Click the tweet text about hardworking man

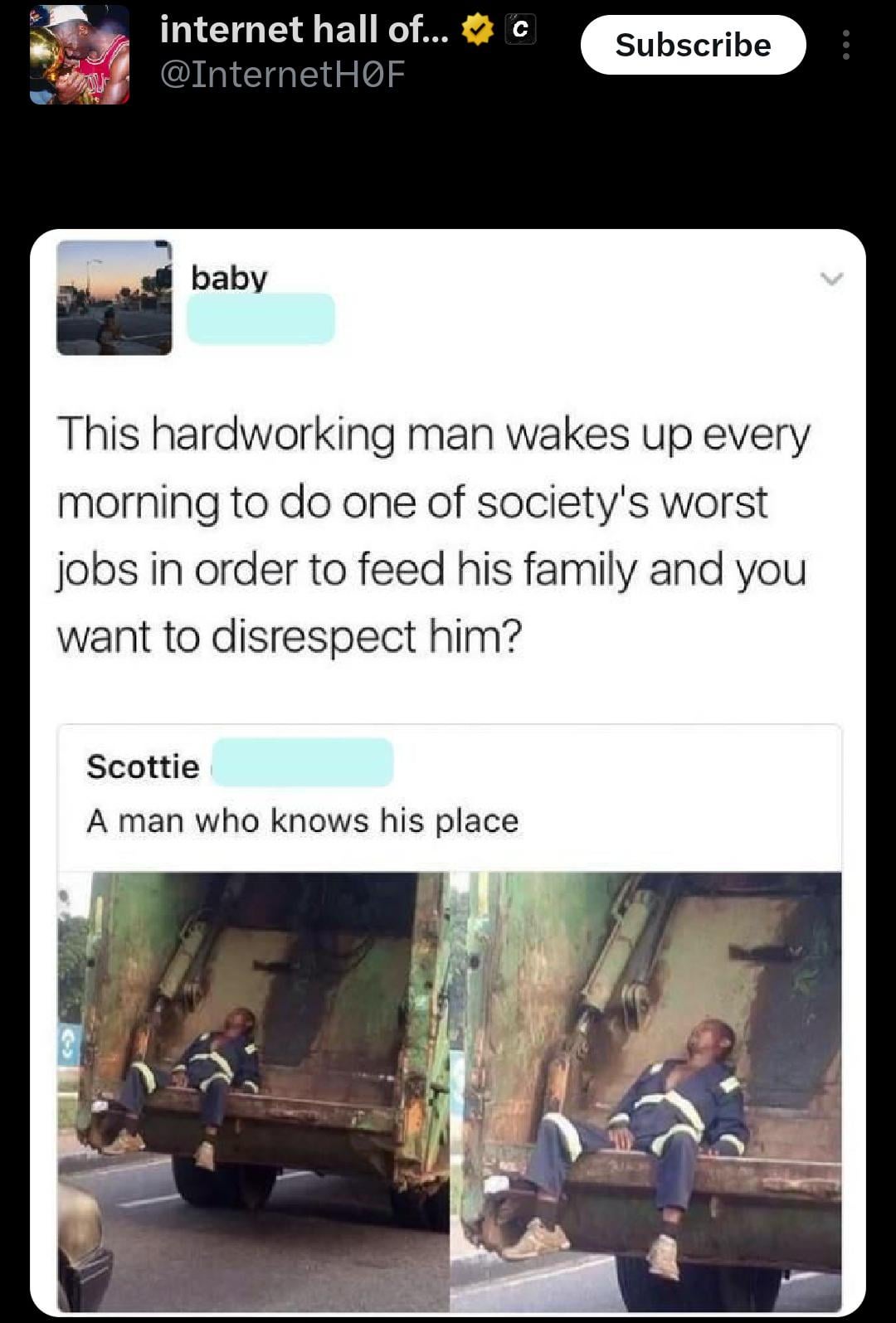(x=433, y=535)
